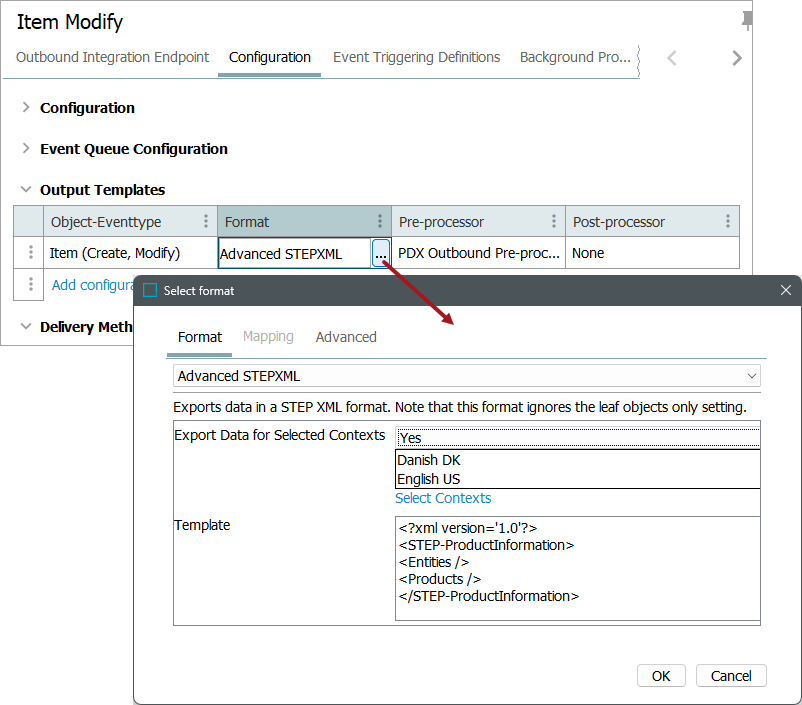Image resolution: width=802 pixels, height=705 pixels.
Task: Open Pre-processor column options menu
Action: pyautogui.click(x=554, y=222)
